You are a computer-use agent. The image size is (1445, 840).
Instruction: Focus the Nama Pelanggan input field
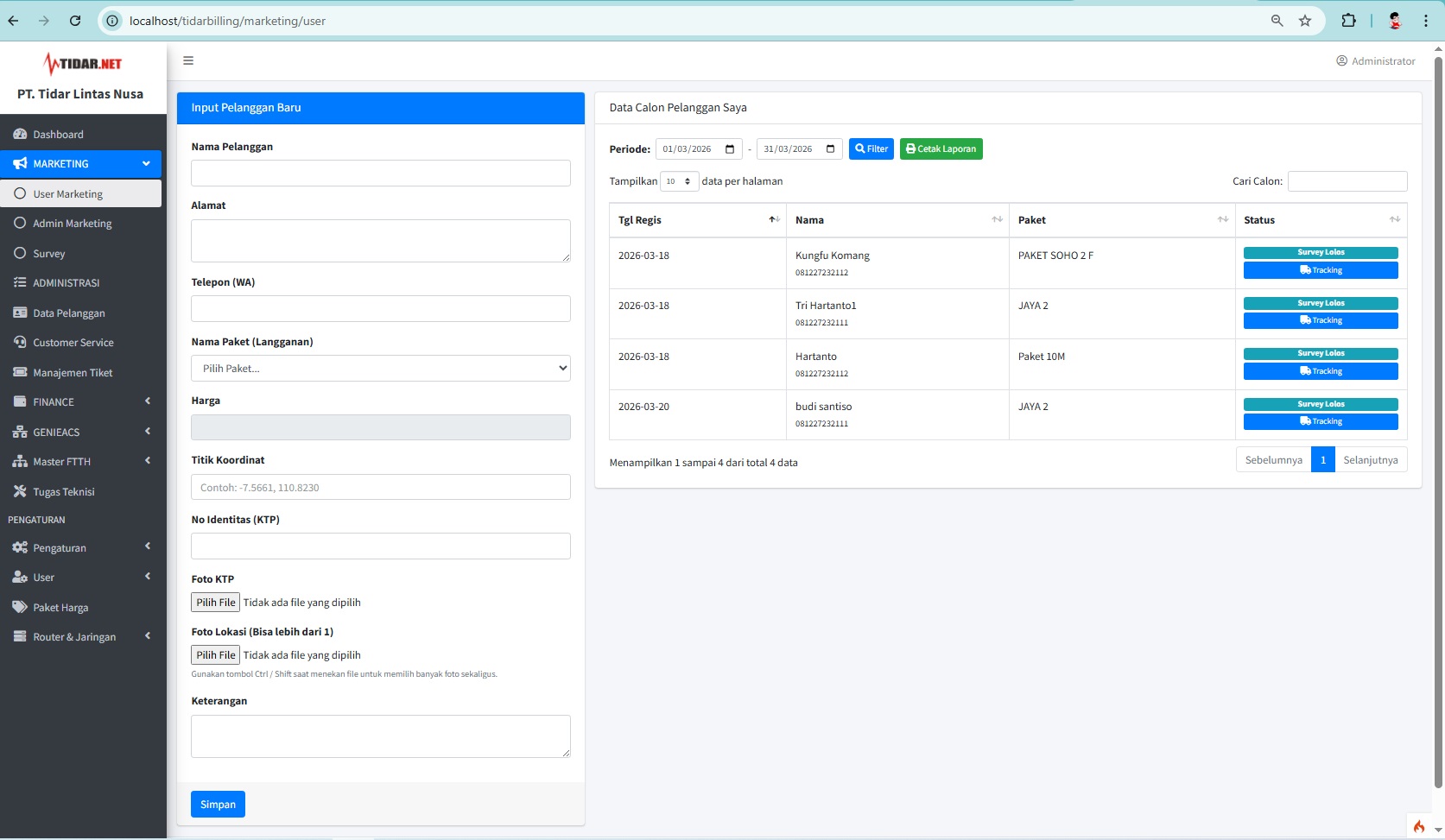(x=381, y=173)
